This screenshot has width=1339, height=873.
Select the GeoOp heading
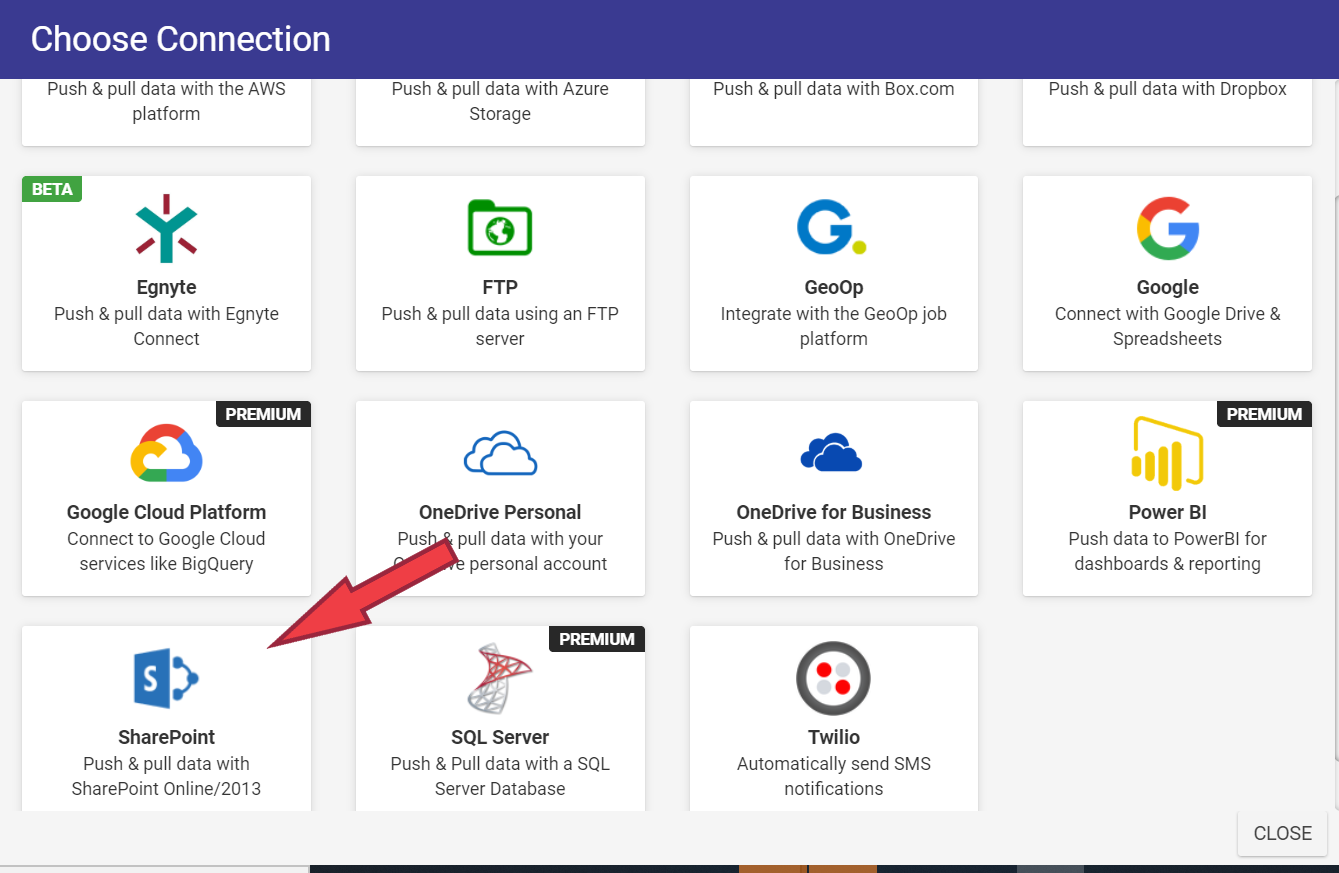point(834,287)
